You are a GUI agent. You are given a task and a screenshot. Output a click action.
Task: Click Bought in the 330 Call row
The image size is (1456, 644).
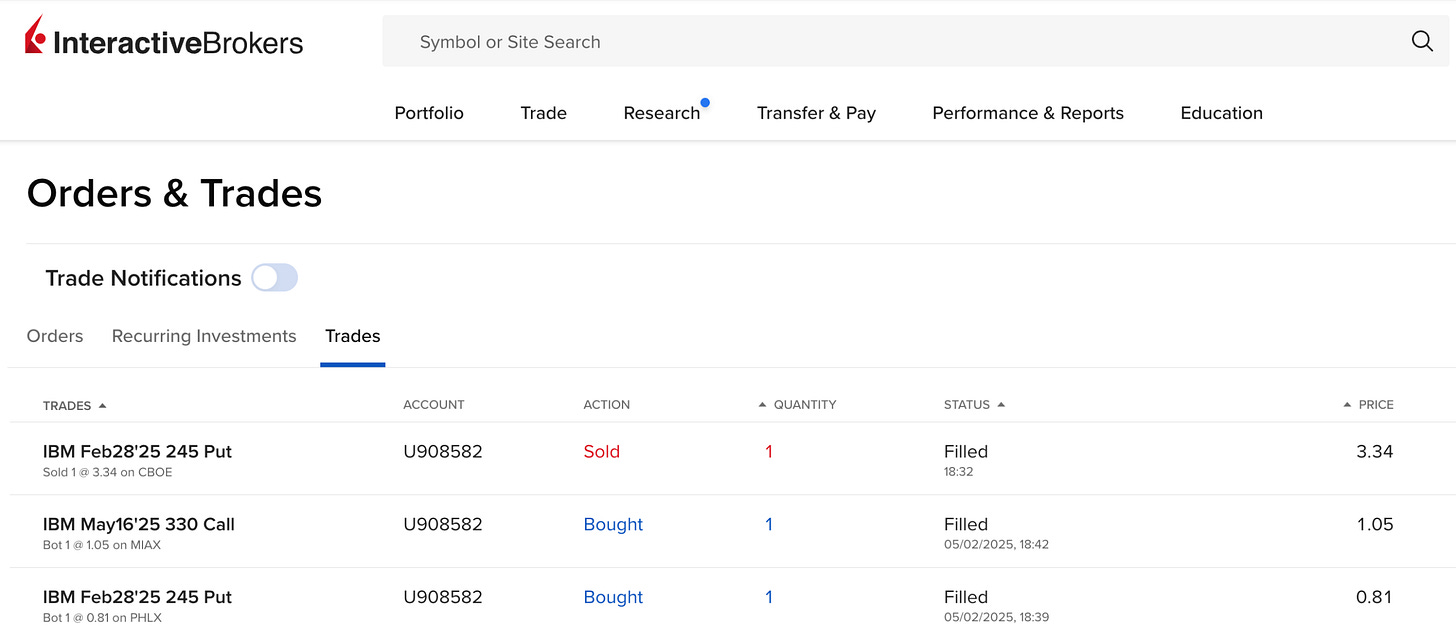pyautogui.click(x=613, y=524)
